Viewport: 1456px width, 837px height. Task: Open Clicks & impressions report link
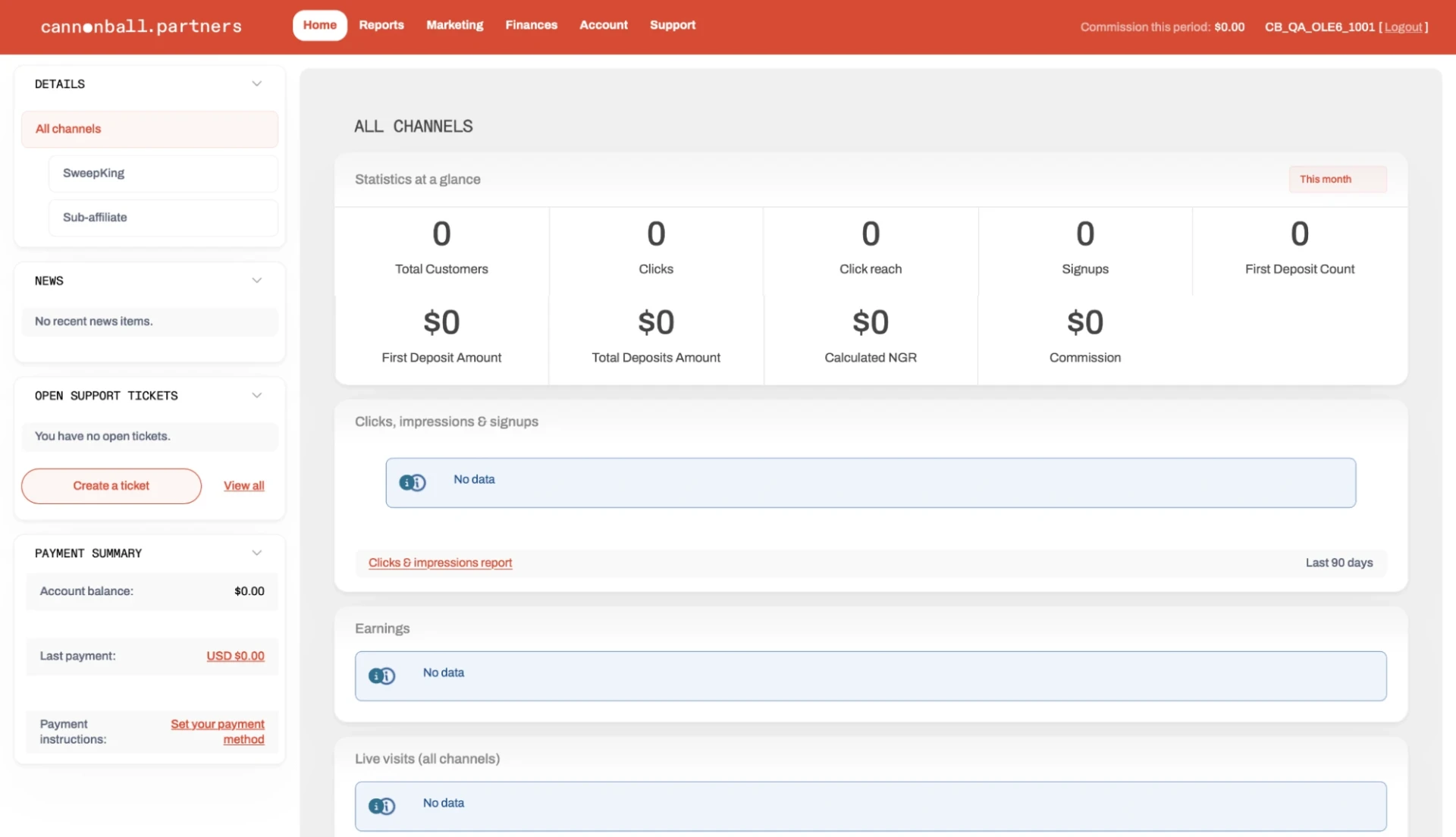tap(440, 563)
